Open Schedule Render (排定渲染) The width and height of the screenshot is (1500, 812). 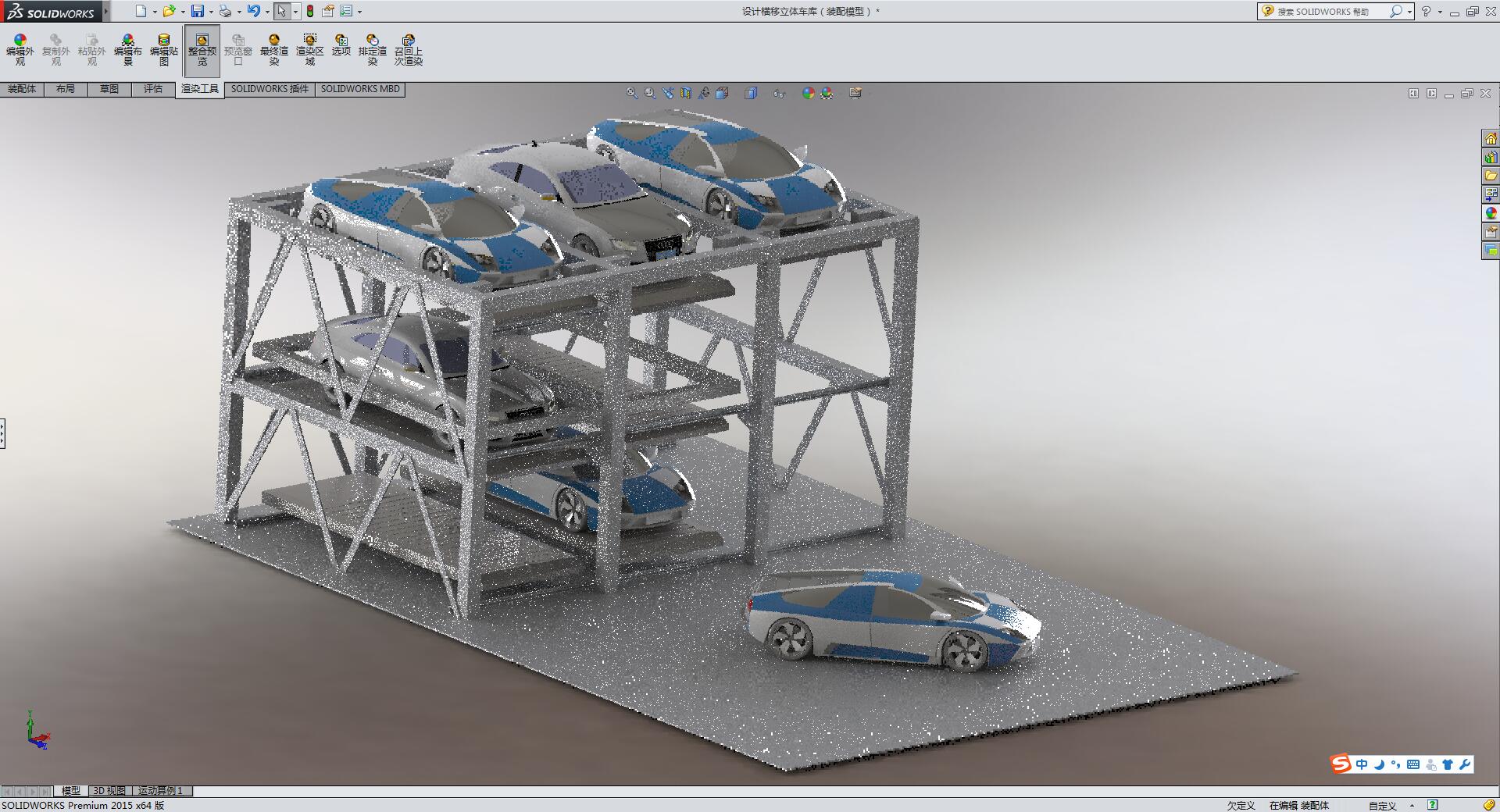tap(373, 50)
